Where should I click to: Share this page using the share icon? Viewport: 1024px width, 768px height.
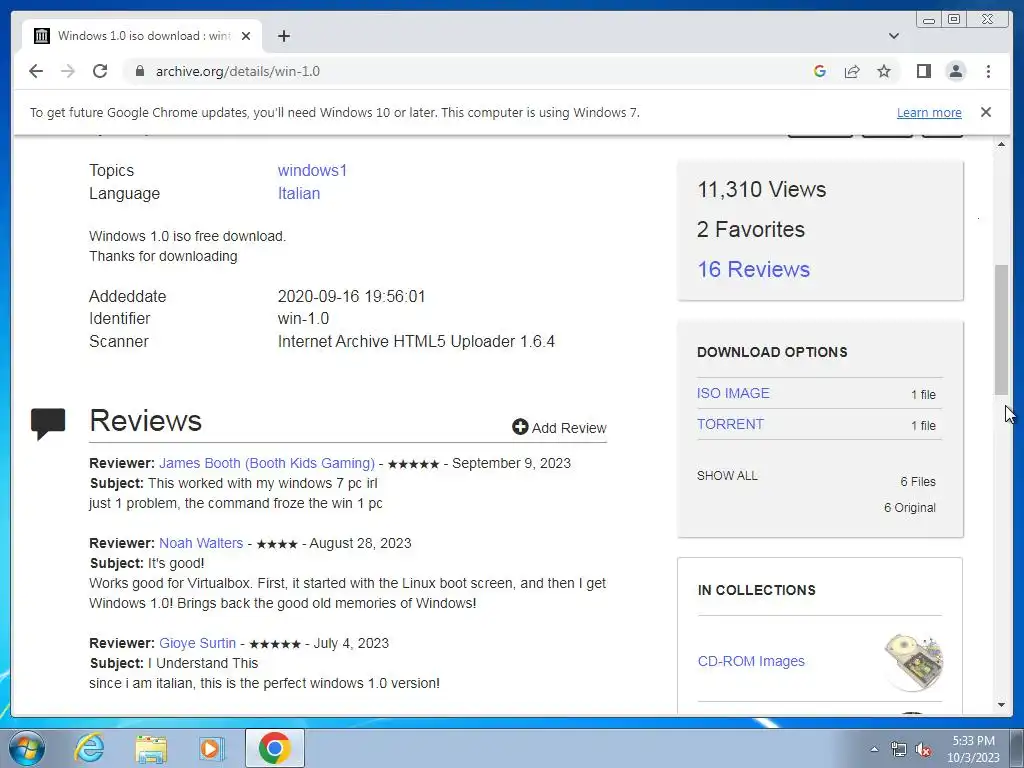852,71
